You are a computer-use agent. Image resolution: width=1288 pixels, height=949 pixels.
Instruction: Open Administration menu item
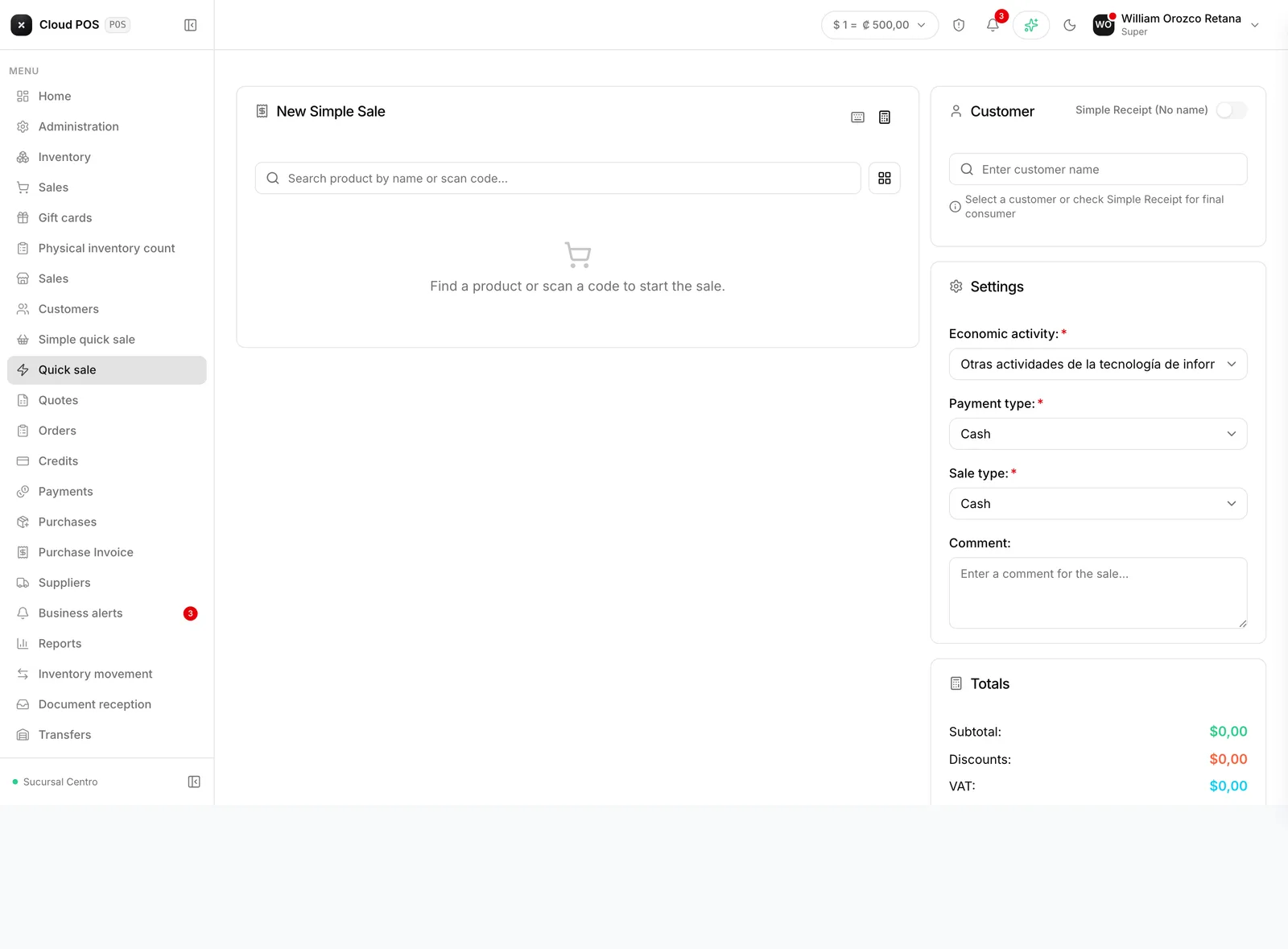click(107, 126)
